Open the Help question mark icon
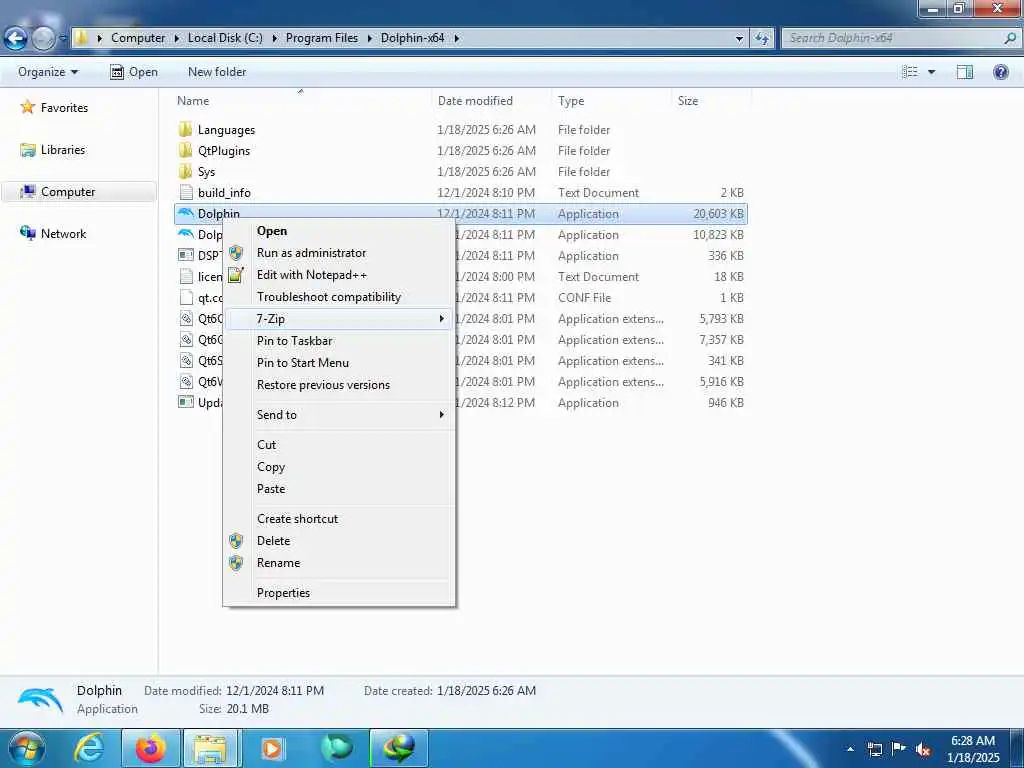 pyautogui.click(x=1000, y=72)
